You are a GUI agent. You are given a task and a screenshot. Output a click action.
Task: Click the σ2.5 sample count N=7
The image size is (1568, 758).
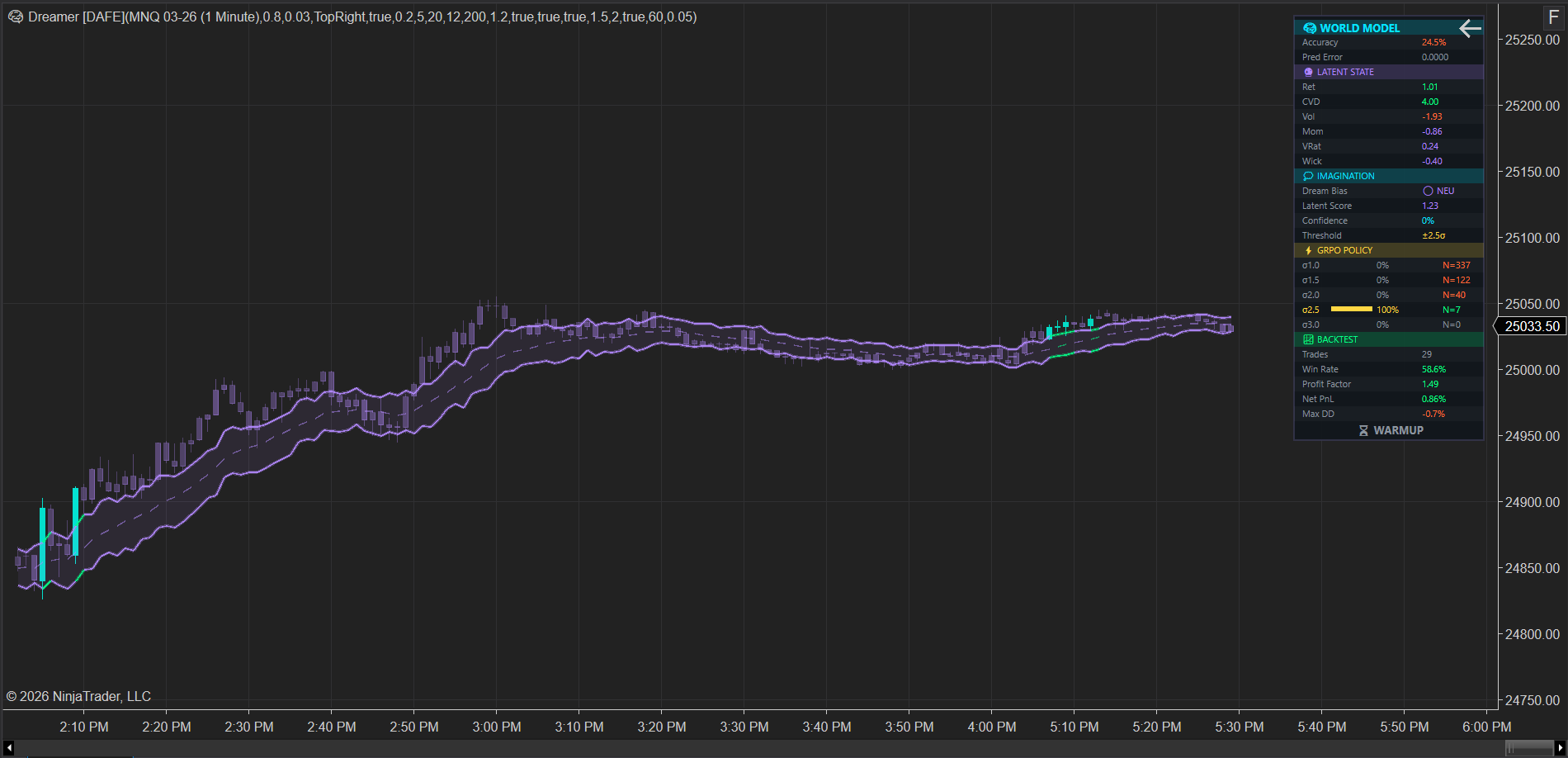1452,310
